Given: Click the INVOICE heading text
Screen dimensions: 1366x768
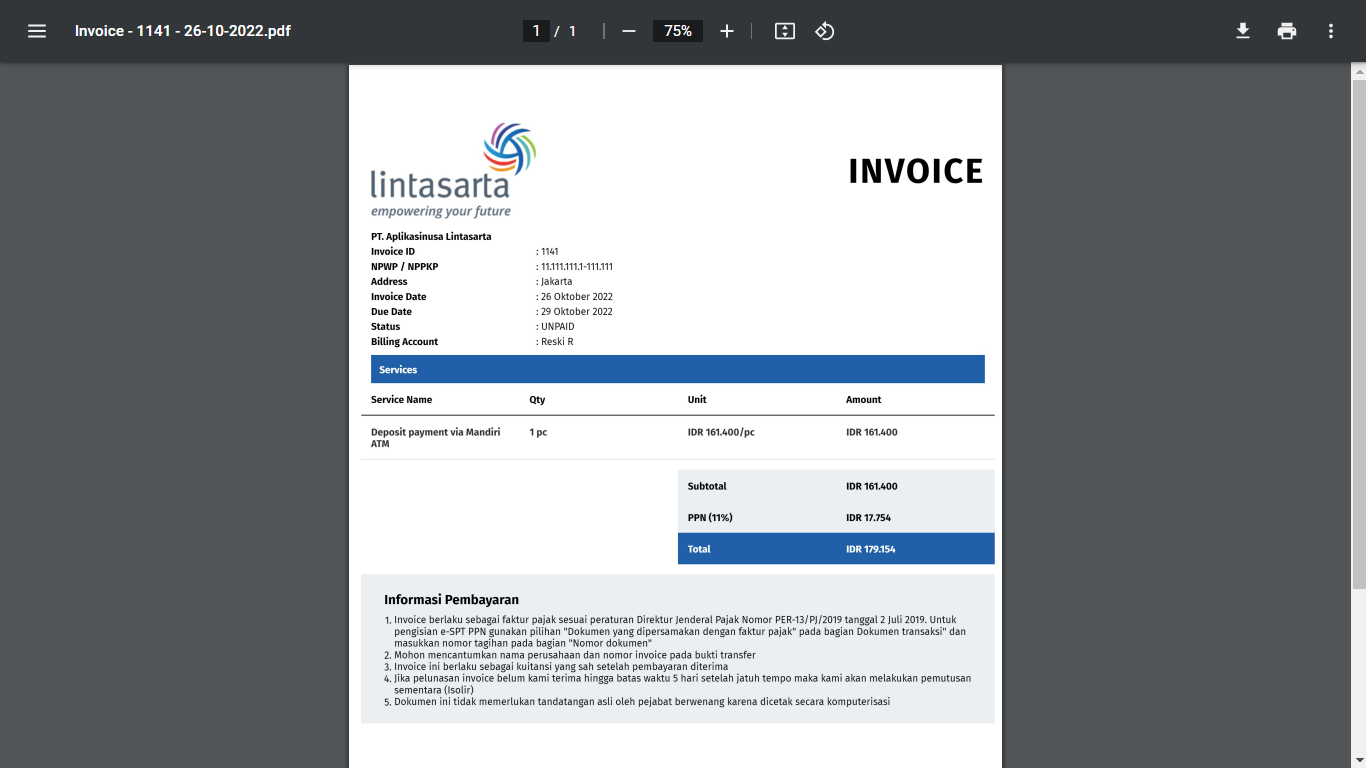Looking at the screenshot, I should [x=915, y=172].
